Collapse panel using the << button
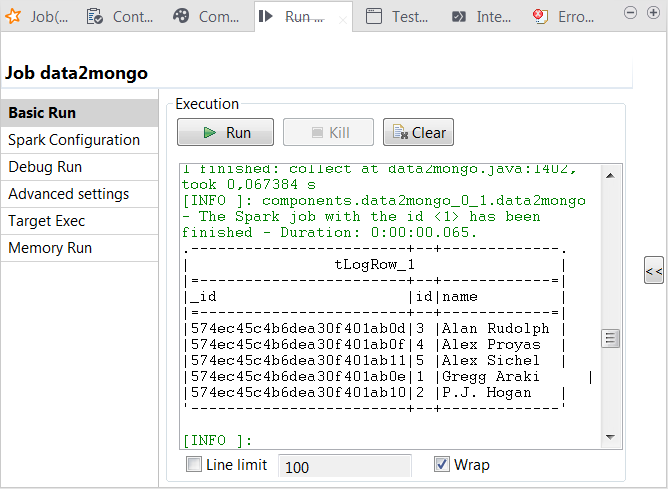 pyautogui.click(x=653, y=270)
